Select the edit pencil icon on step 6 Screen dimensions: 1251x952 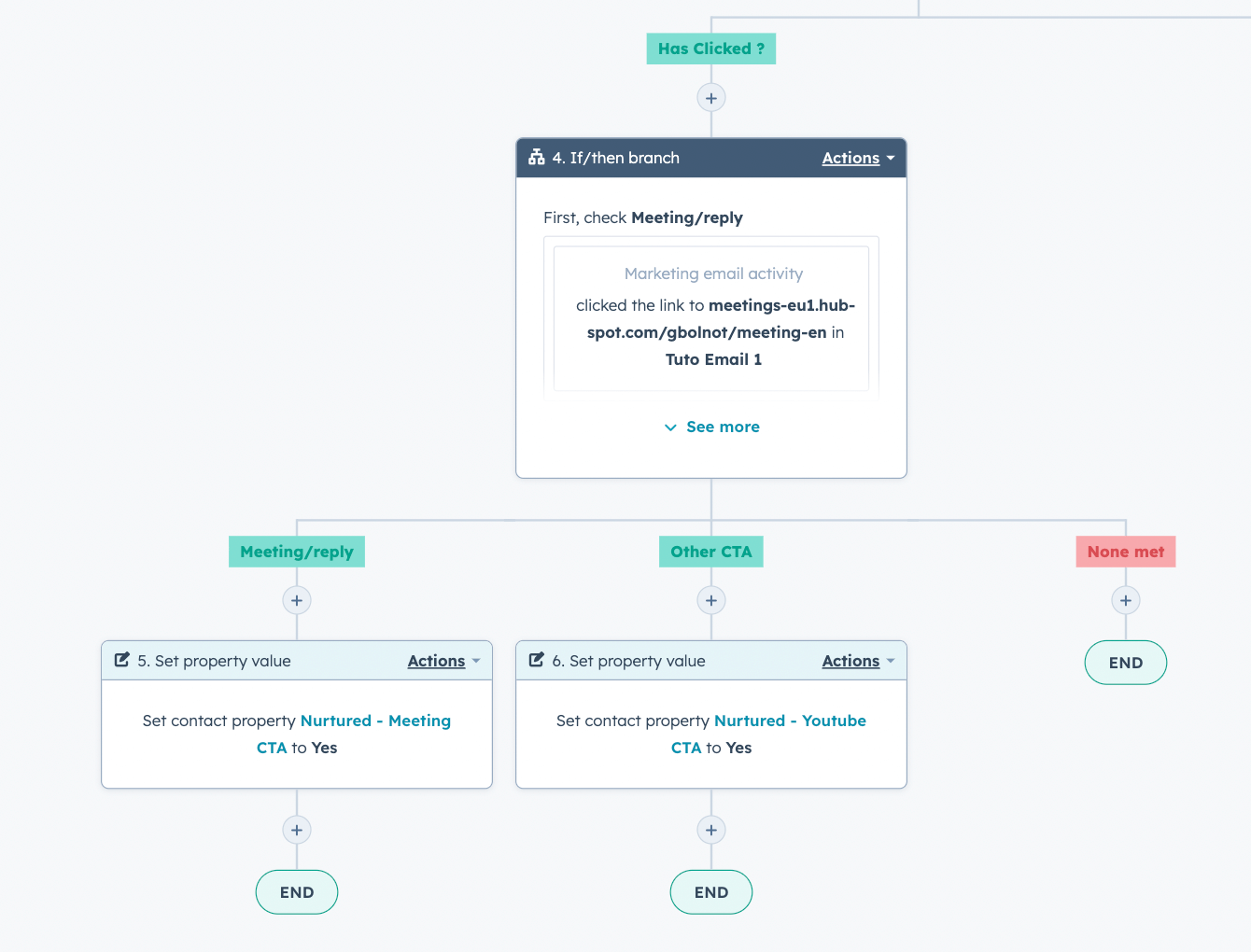(537, 659)
